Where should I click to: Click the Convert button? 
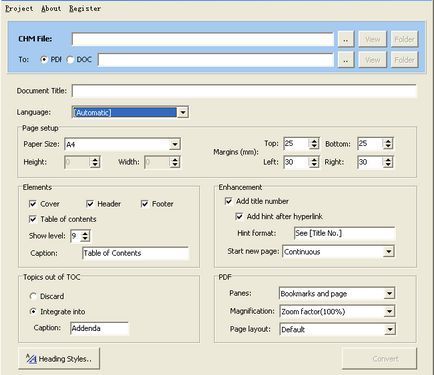click(379, 359)
